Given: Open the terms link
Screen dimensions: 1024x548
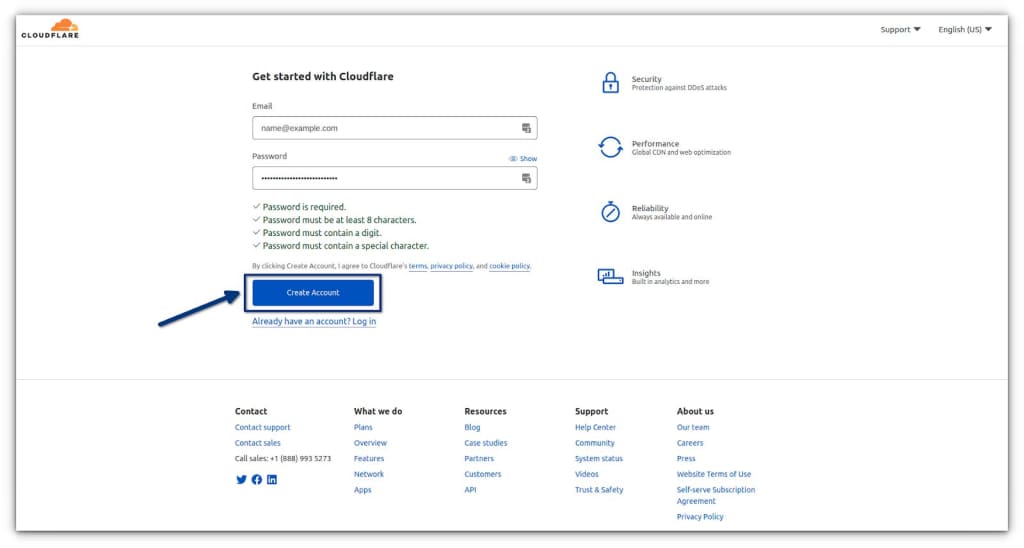Looking at the screenshot, I should coord(418,266).
